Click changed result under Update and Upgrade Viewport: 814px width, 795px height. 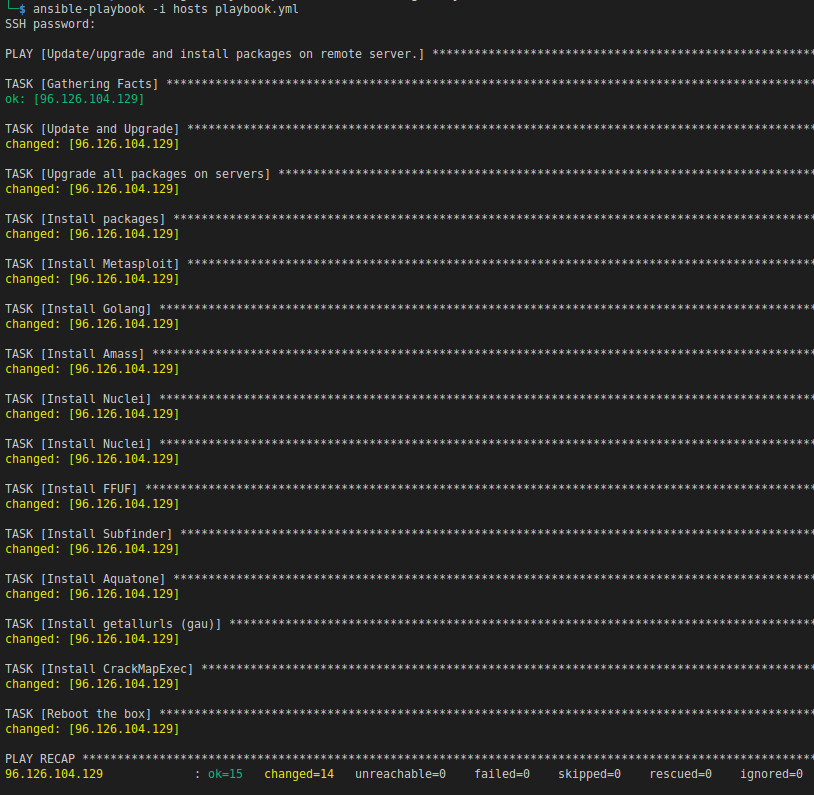coord(92,144)
